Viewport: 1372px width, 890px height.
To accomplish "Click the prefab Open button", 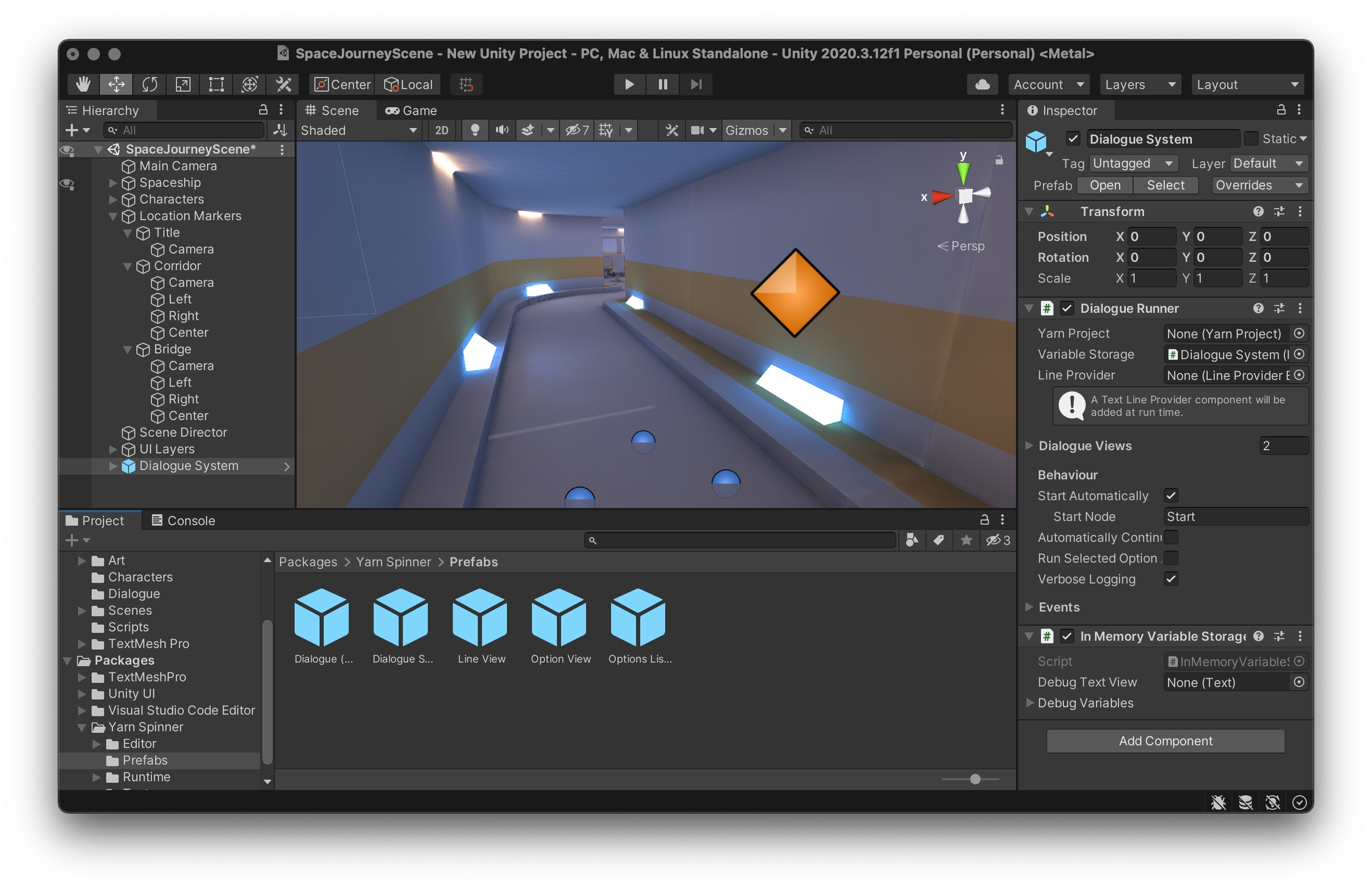I will (x=1105, y=185).
